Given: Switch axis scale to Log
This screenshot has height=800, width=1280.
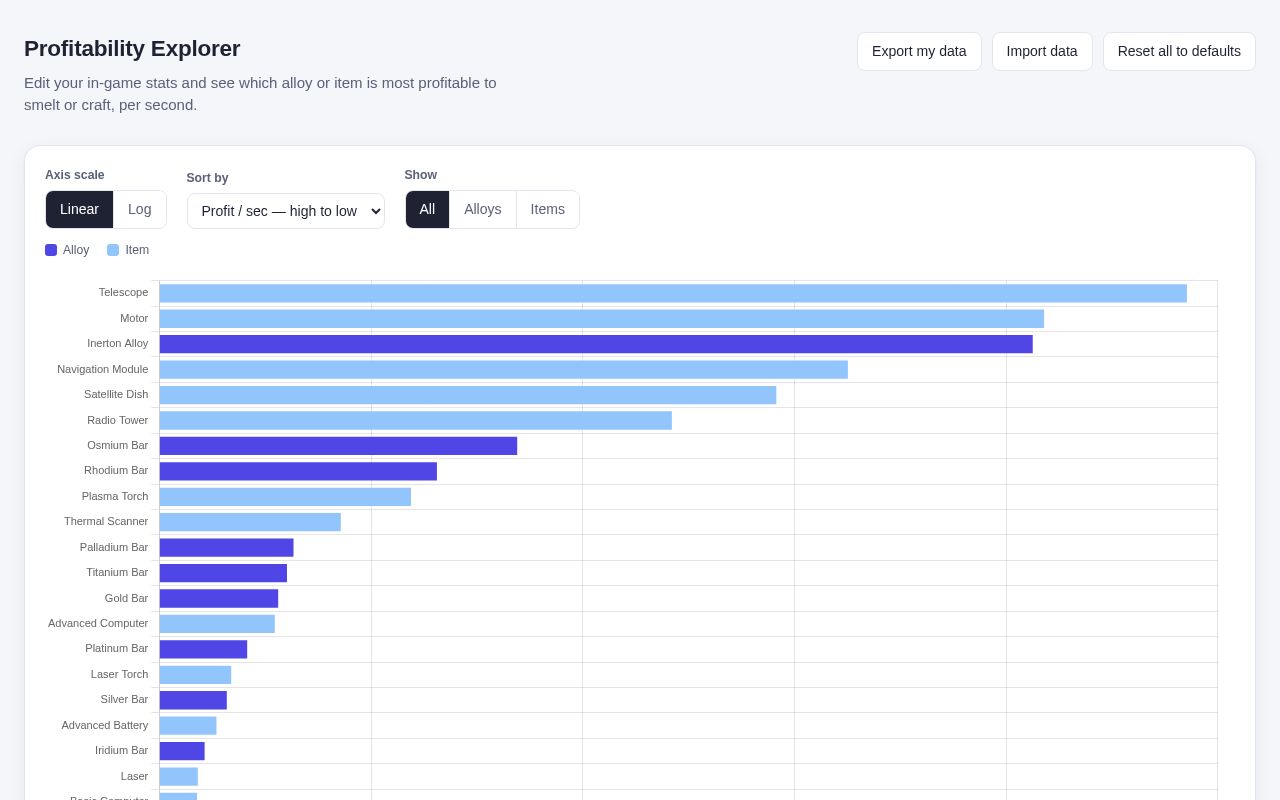Looking at the screenshot, I should (140, 209).
